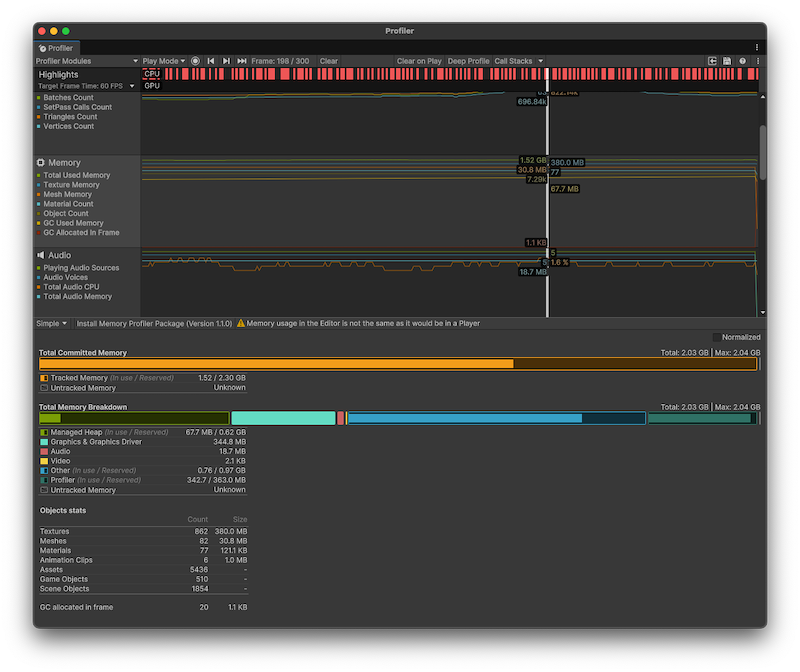Click the load profile data icon
The height and width of the screenshot is (672, 800).
[712, 61]
